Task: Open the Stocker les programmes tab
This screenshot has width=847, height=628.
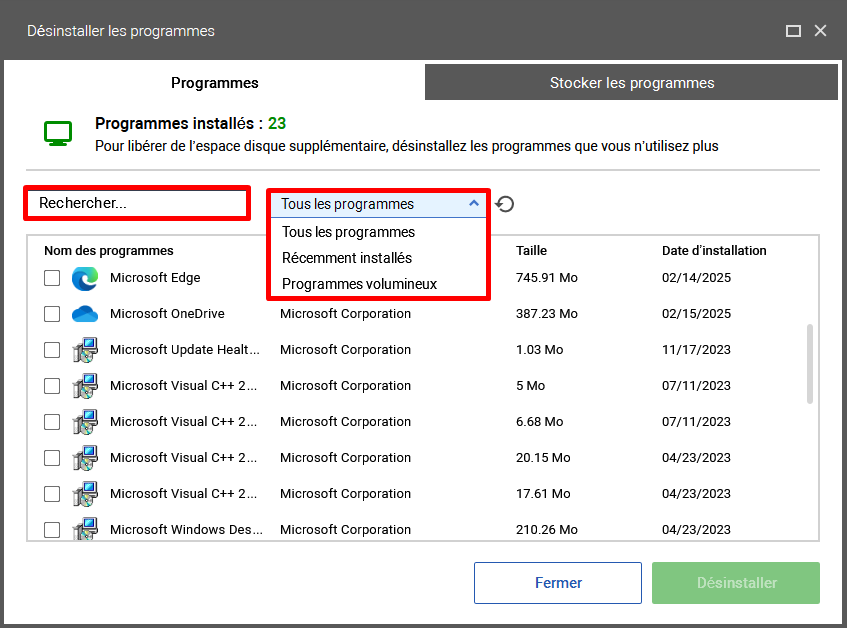Action: pyautogui.click(x=631, y=83)
